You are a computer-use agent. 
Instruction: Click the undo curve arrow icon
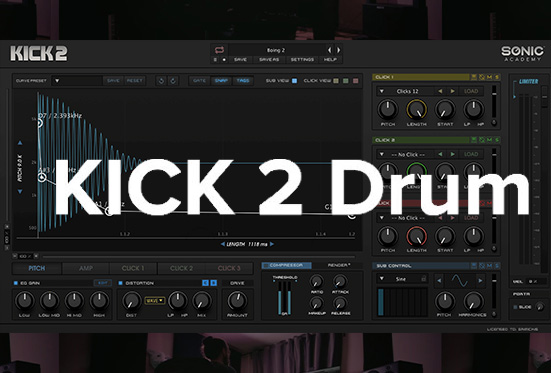pos(161,81)
